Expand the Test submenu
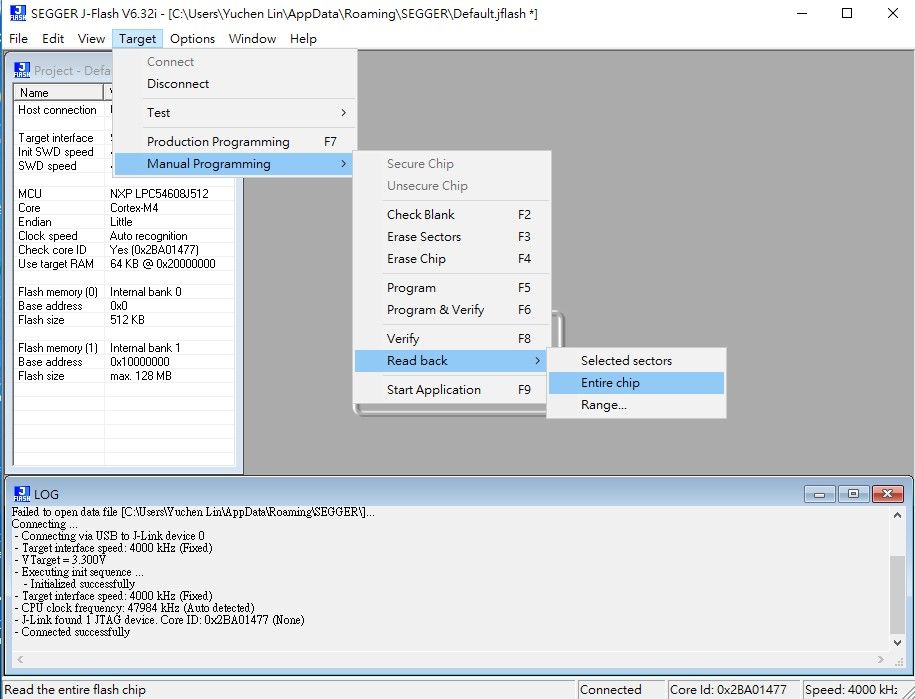This screenshot has width=915, height=699. (235, 113)
